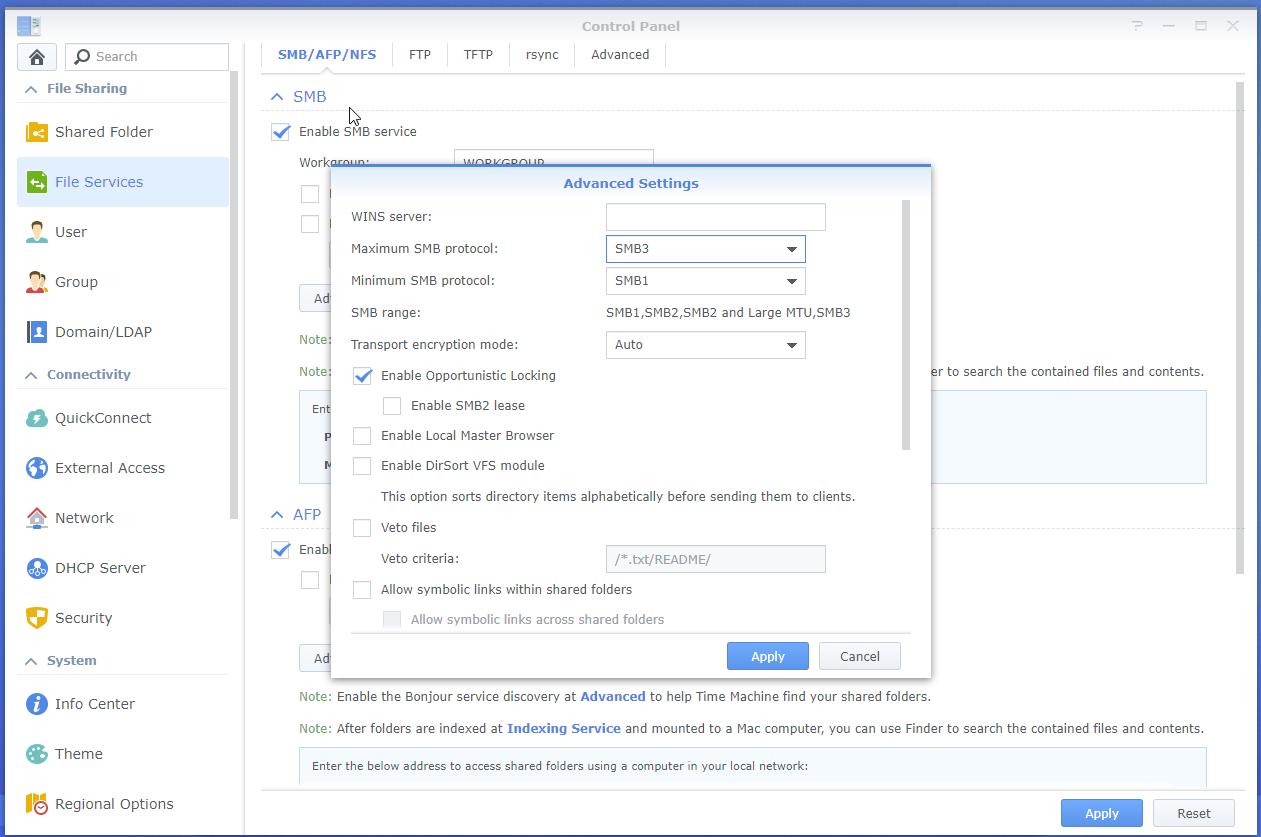Tick the Veto files checkbox
The width and height of the screenshot is (1261, 837).
point(362,528)
